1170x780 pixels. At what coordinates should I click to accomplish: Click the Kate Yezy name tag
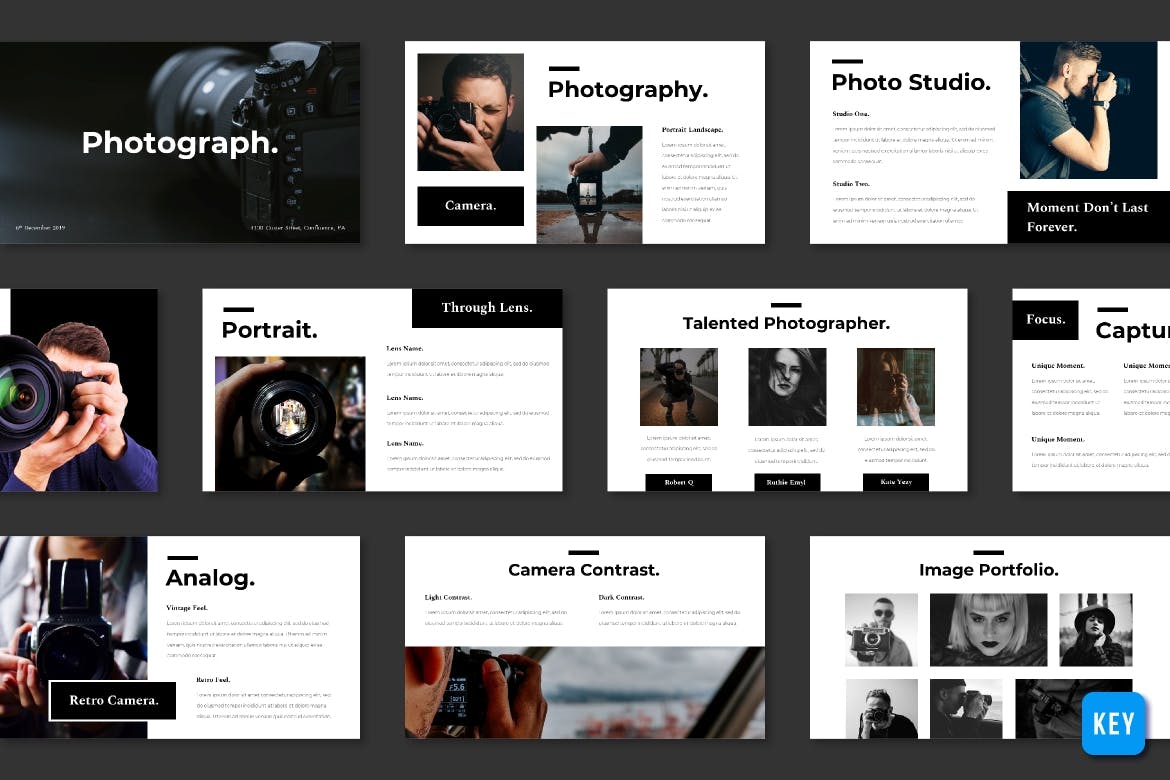point(895,481)
